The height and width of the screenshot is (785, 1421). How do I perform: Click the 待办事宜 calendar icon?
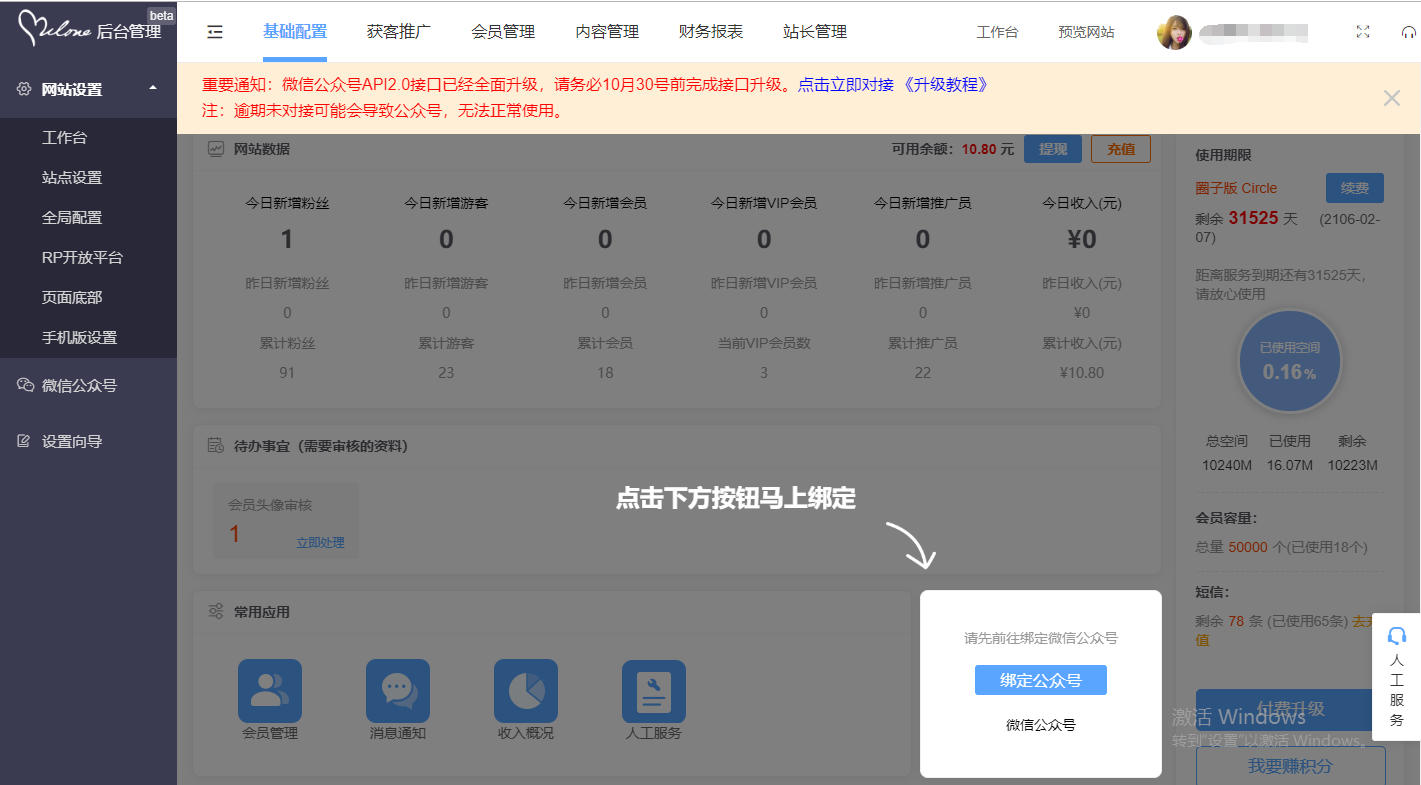pos(215,446)
